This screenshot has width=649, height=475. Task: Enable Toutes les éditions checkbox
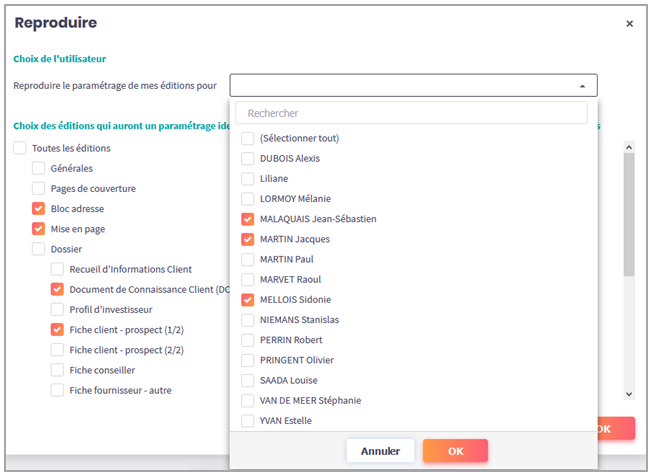click(x=20, y=148)
